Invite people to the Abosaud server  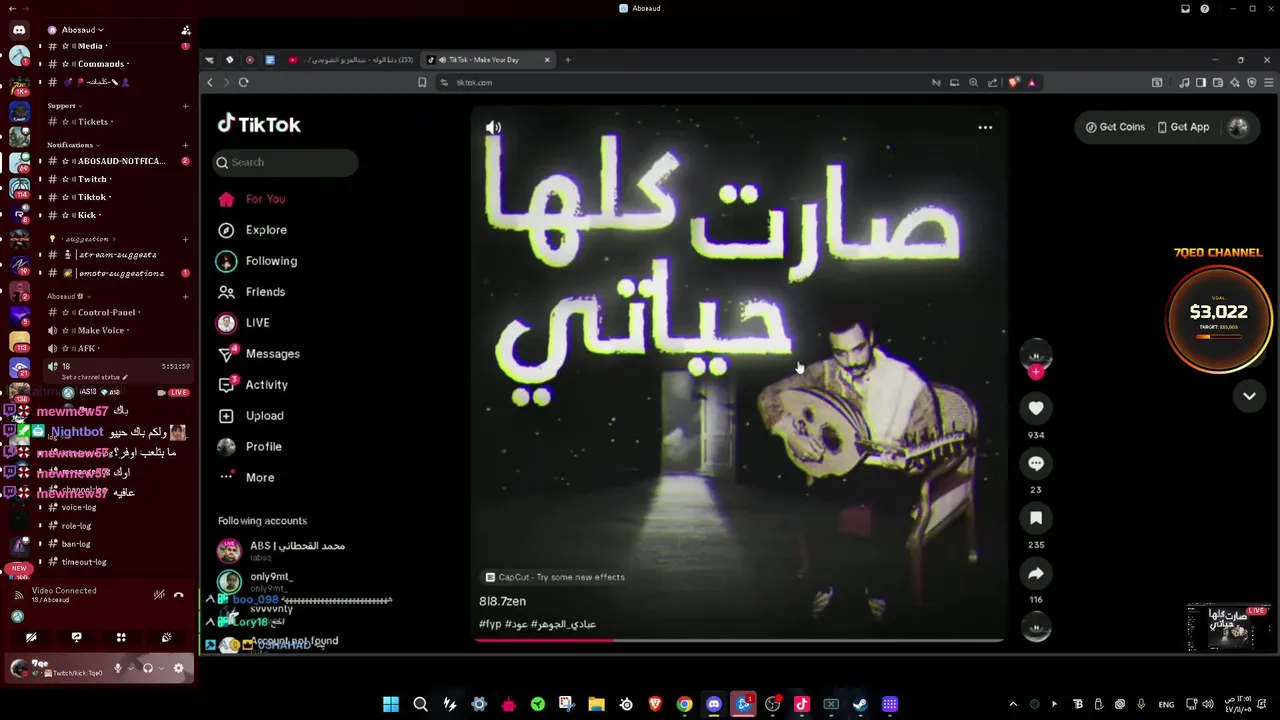186,30
